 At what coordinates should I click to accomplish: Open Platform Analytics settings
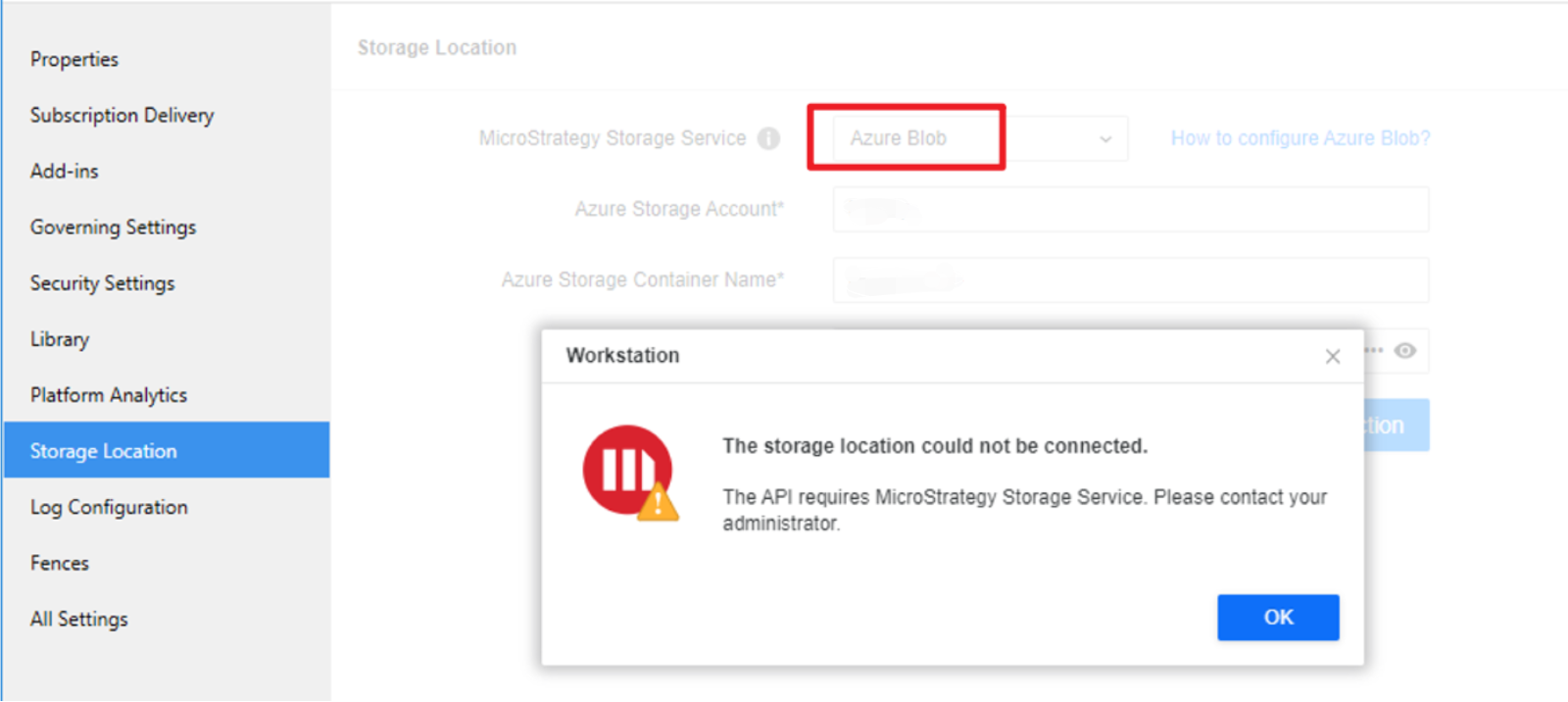click(109, 395)
